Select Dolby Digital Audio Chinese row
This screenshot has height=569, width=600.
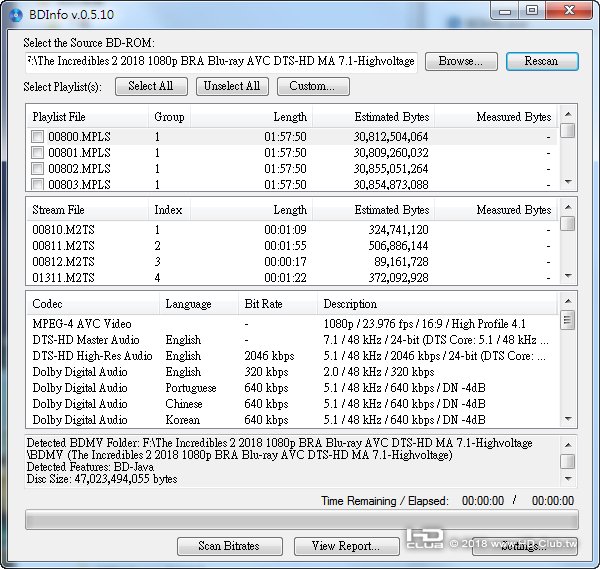(x=292, y=404)
